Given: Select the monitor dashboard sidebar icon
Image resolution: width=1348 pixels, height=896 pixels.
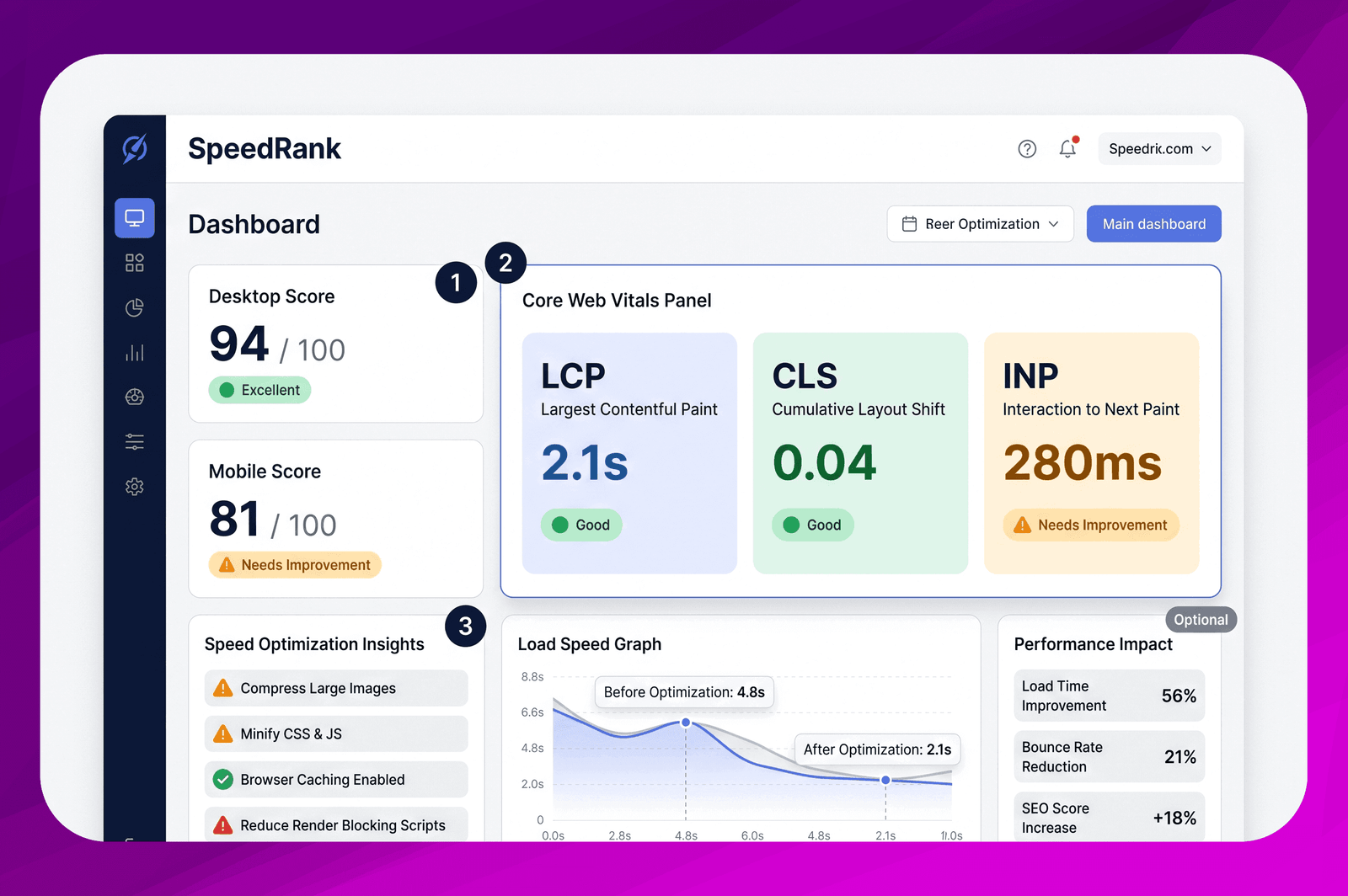Looking at the screenshot, I should pos(135,218).
